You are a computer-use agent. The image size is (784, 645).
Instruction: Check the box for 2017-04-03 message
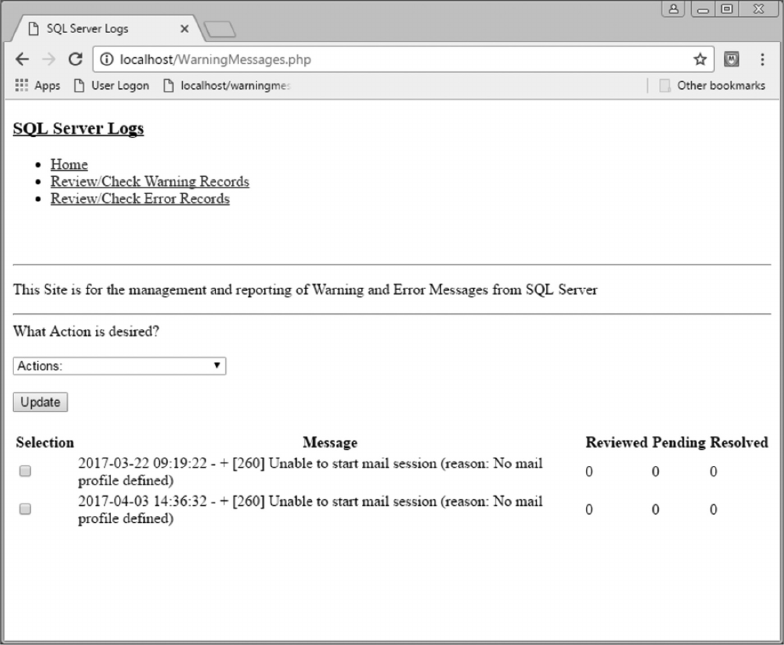click(25, 509)
